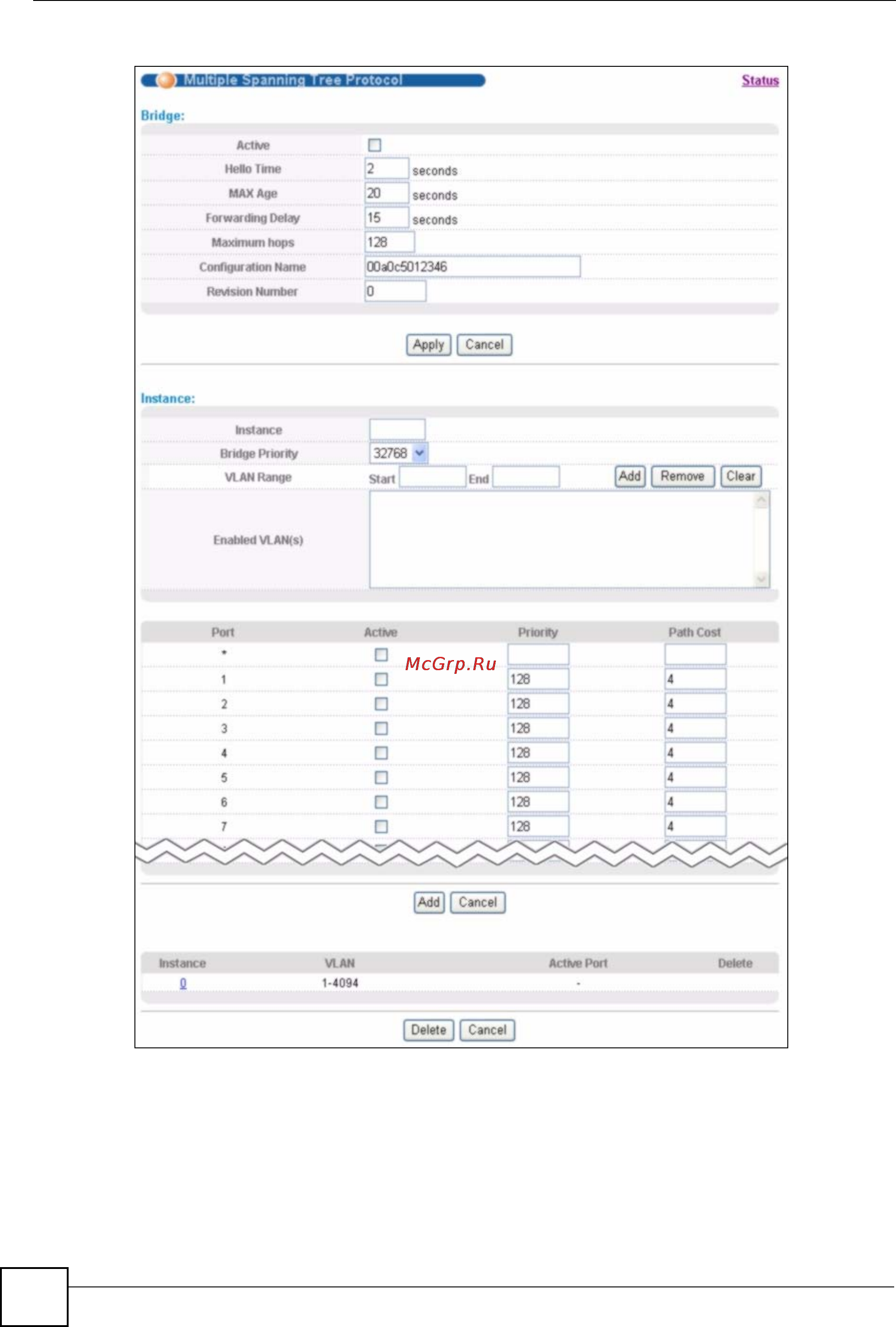The height and width of the screenshot is (1327, 896).
Task: Click the Configuration Name field
Action: tap(472, 267)
